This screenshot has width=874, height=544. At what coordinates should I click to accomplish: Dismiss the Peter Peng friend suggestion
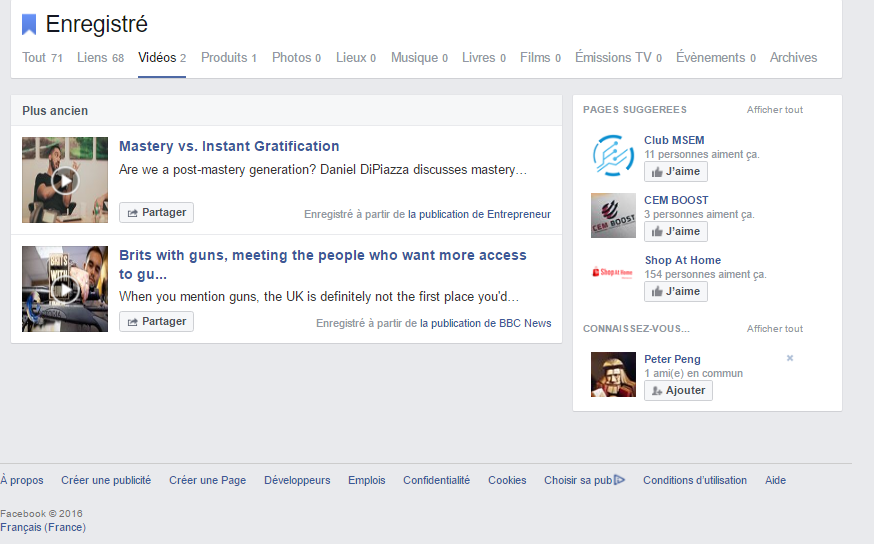pyautogui.click(x=789, y=358)
